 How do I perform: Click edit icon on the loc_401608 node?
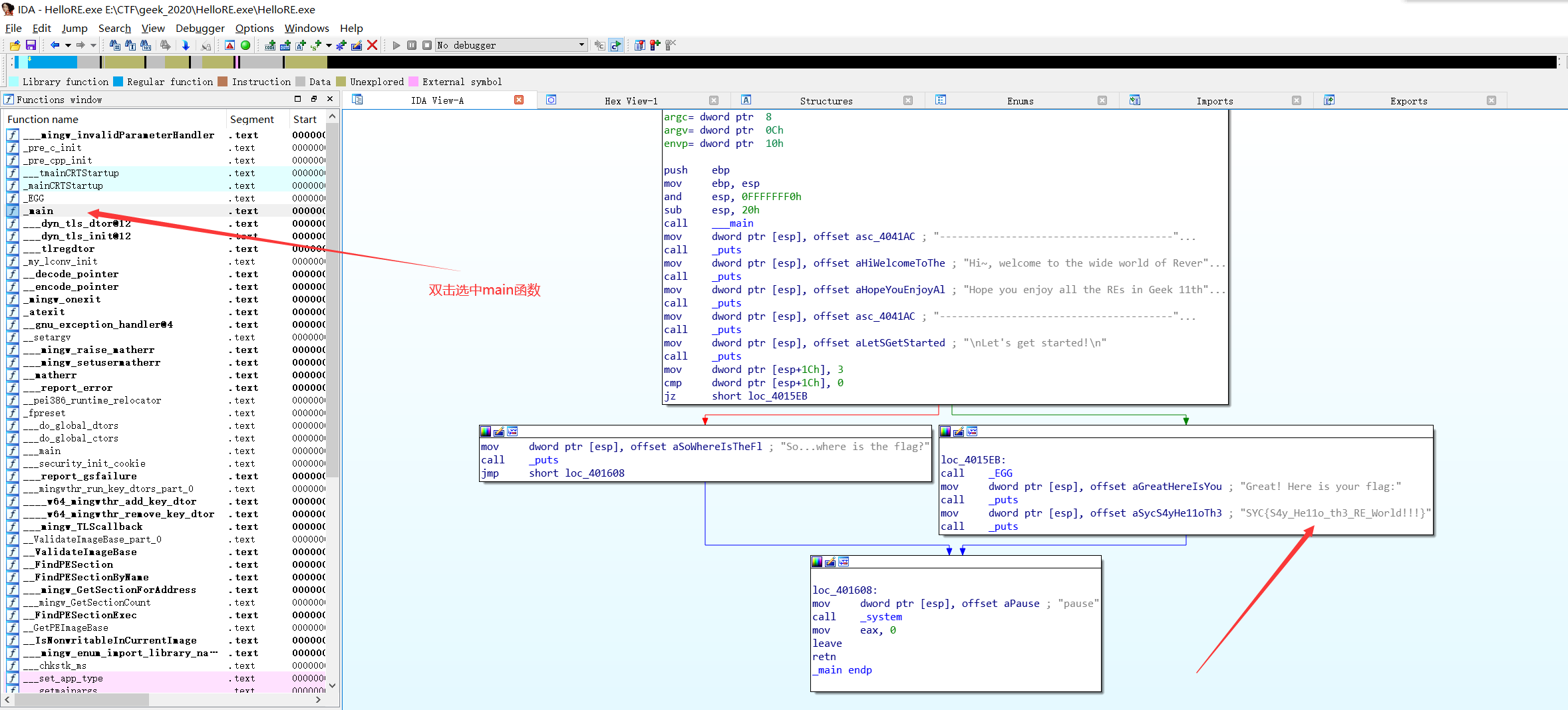point(830,562)
